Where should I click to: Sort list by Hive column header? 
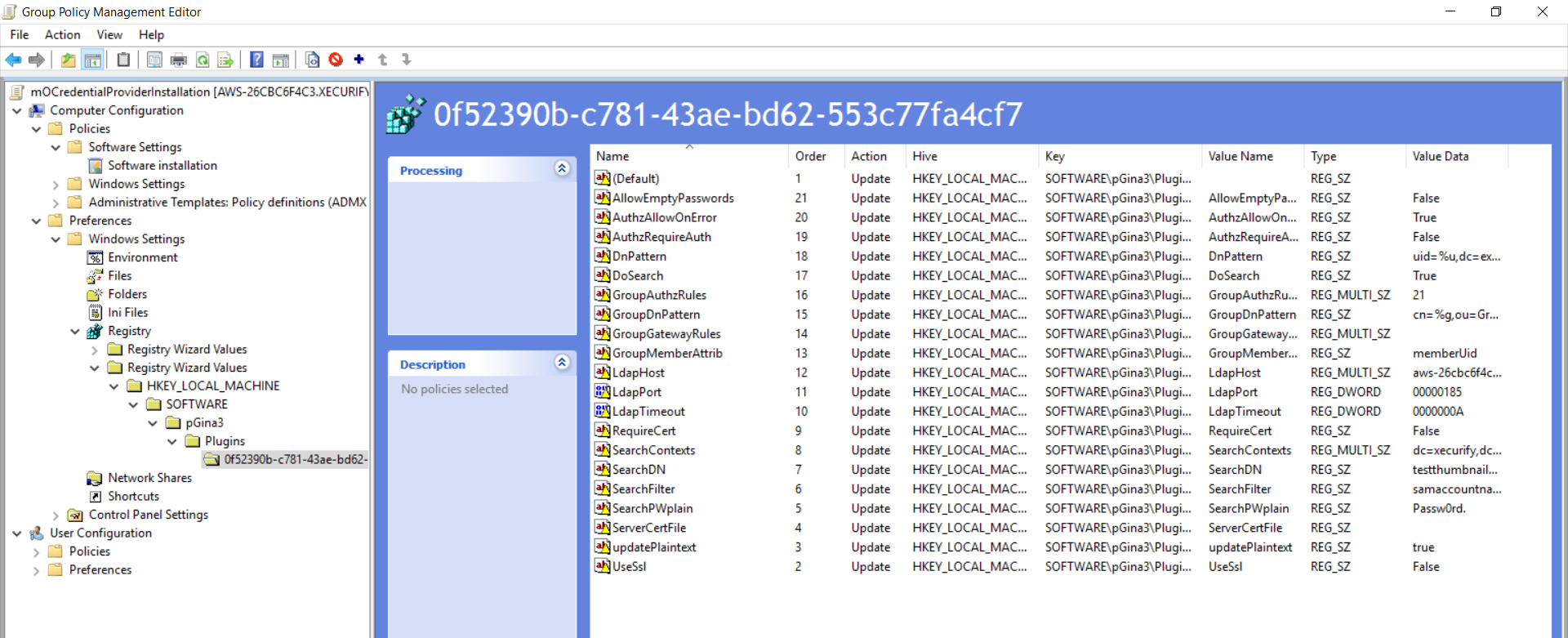coord(972,156)
